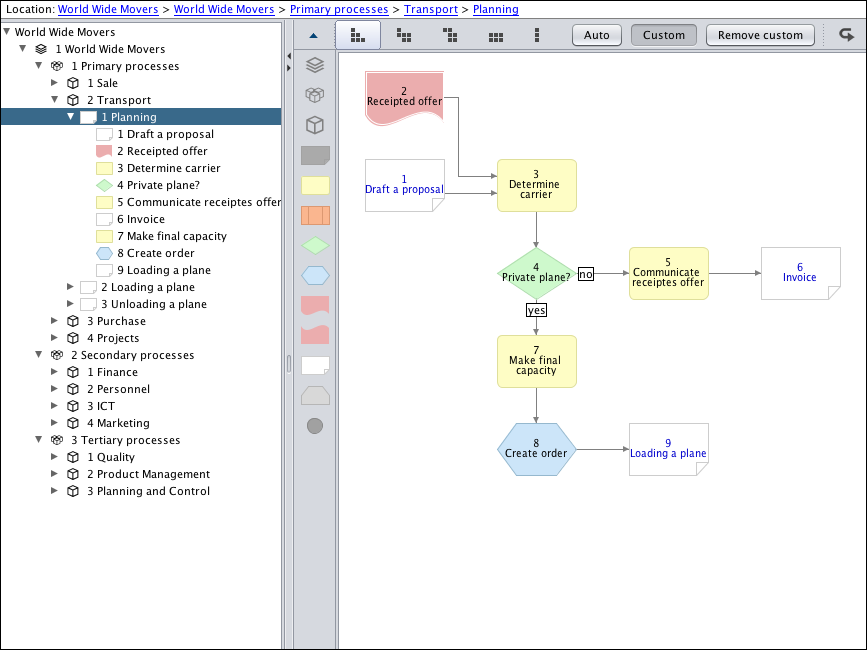Pick the white folded page shape
The height and width of the screenshot is (650, 867).
point(315,365)
